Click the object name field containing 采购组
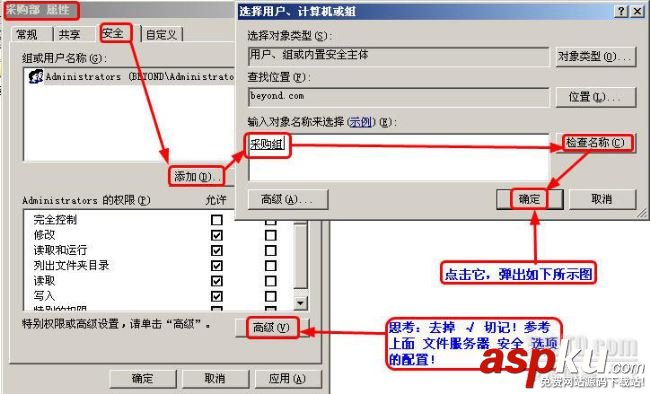Viewport: 650px width, 394px height. pyautogui.click(x=398, y=157)
